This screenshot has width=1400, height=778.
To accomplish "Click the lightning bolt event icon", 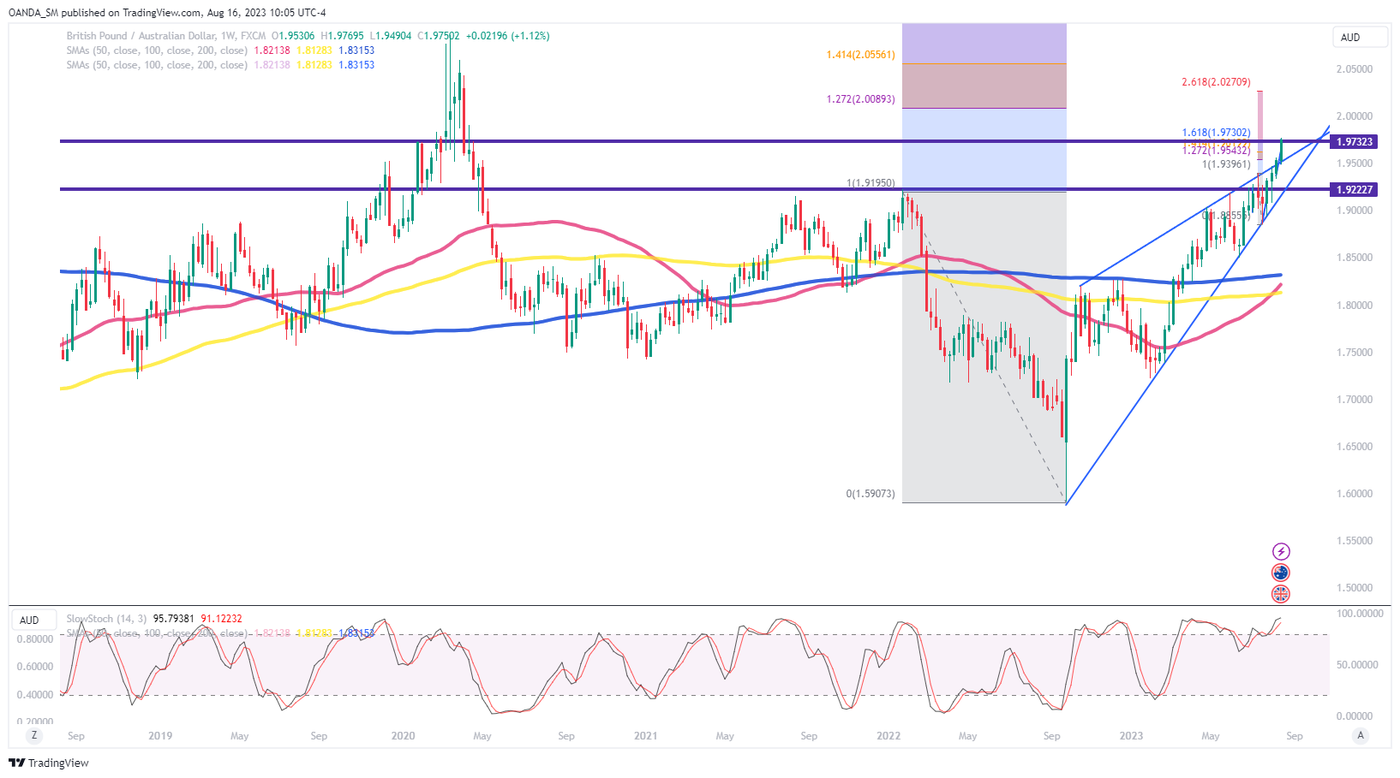I will click(1281, 551).
